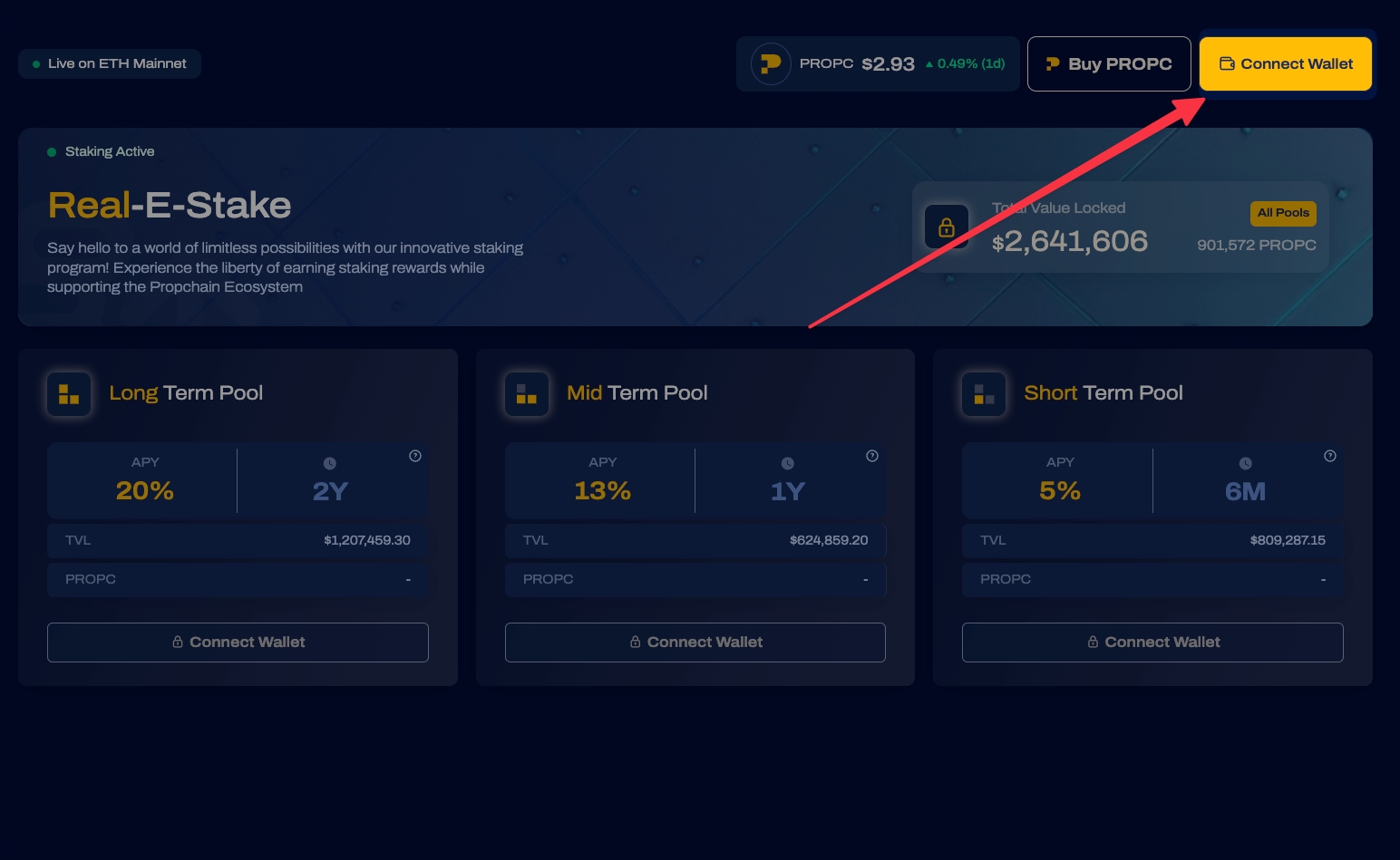Click the clock icon above 2Y
1400x860 pixels.
[x=330, y=463]
